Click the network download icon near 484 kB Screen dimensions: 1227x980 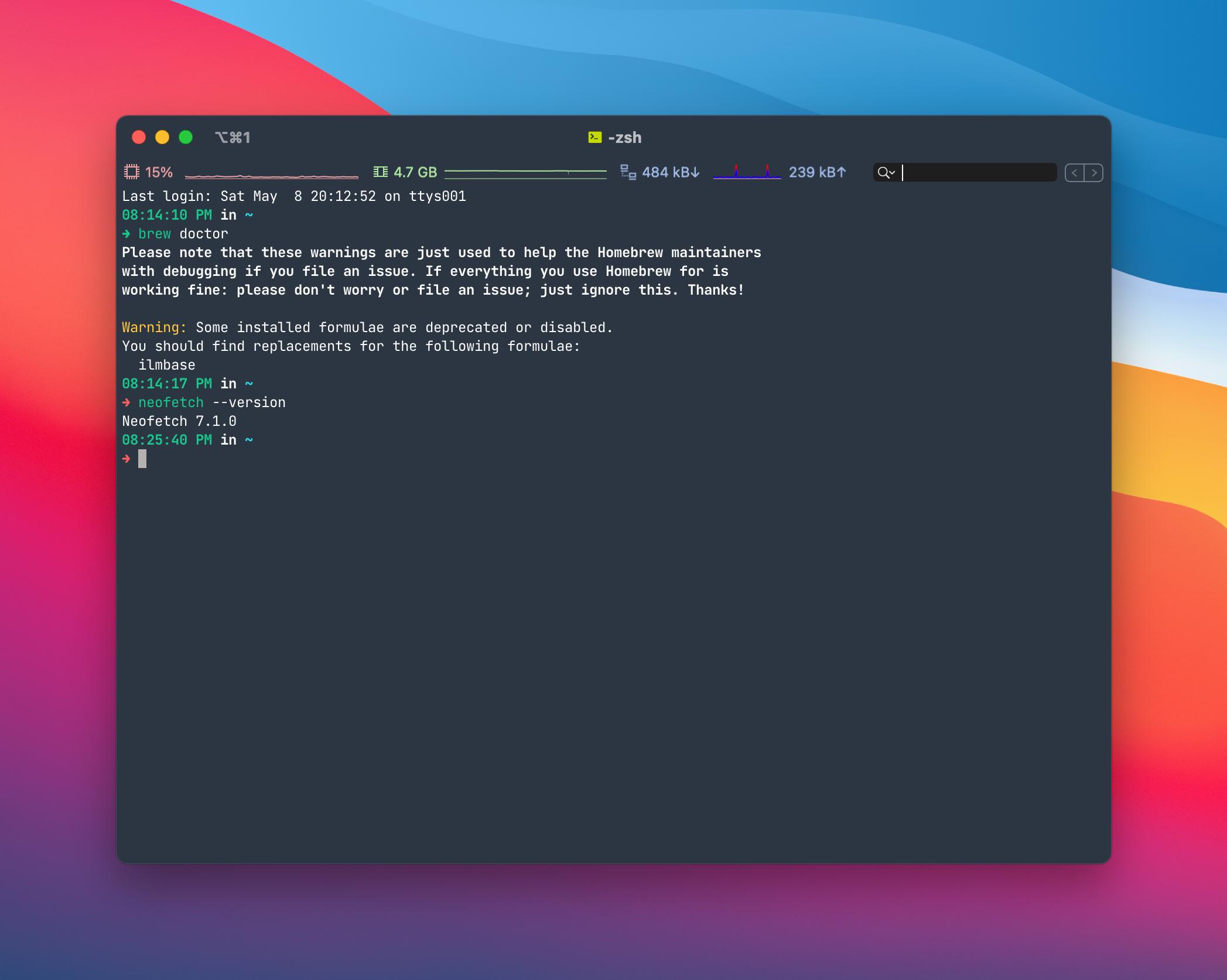tap(628, 172)
